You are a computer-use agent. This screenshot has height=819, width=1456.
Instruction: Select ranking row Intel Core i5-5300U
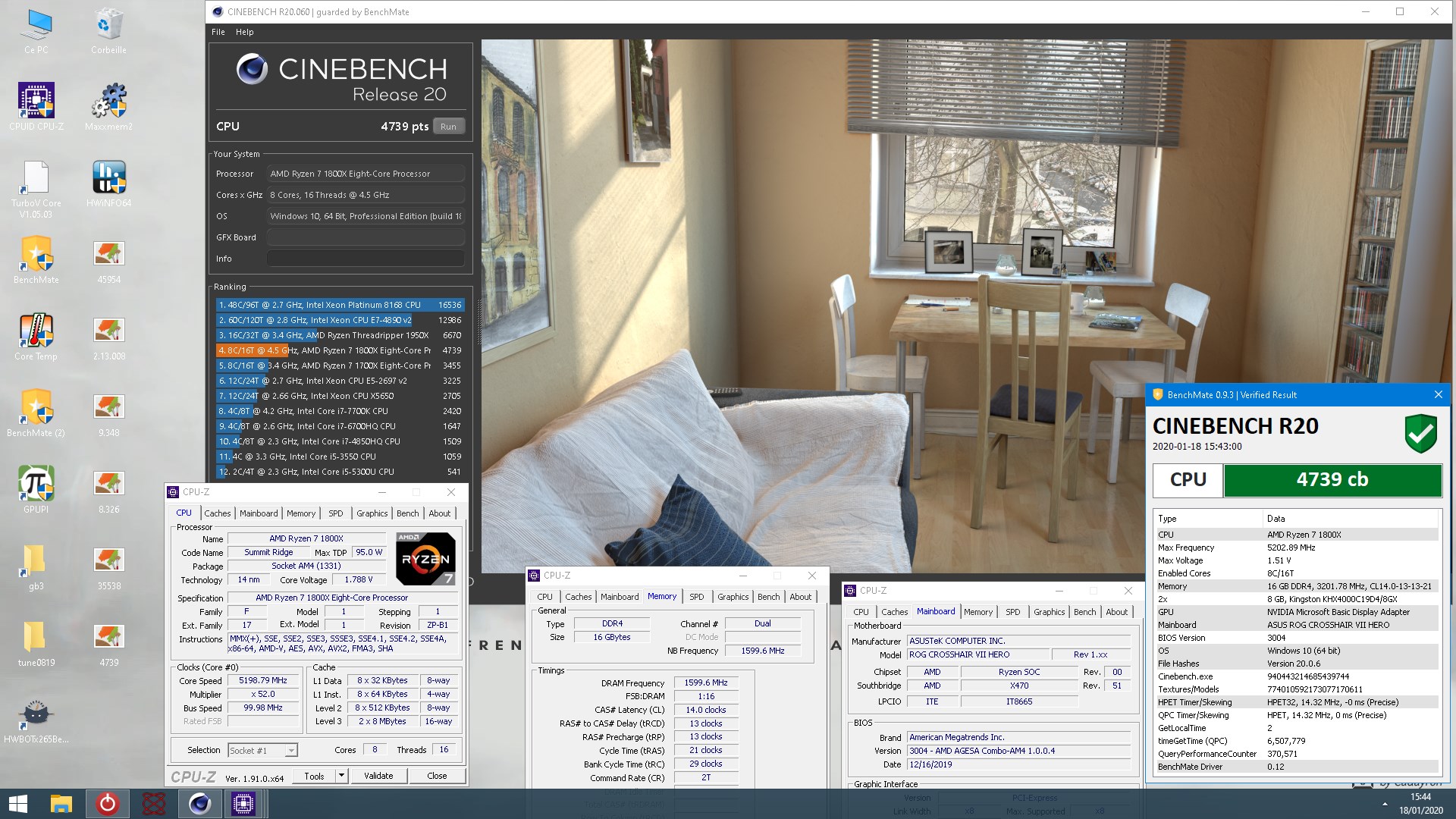tap(340, 472)
